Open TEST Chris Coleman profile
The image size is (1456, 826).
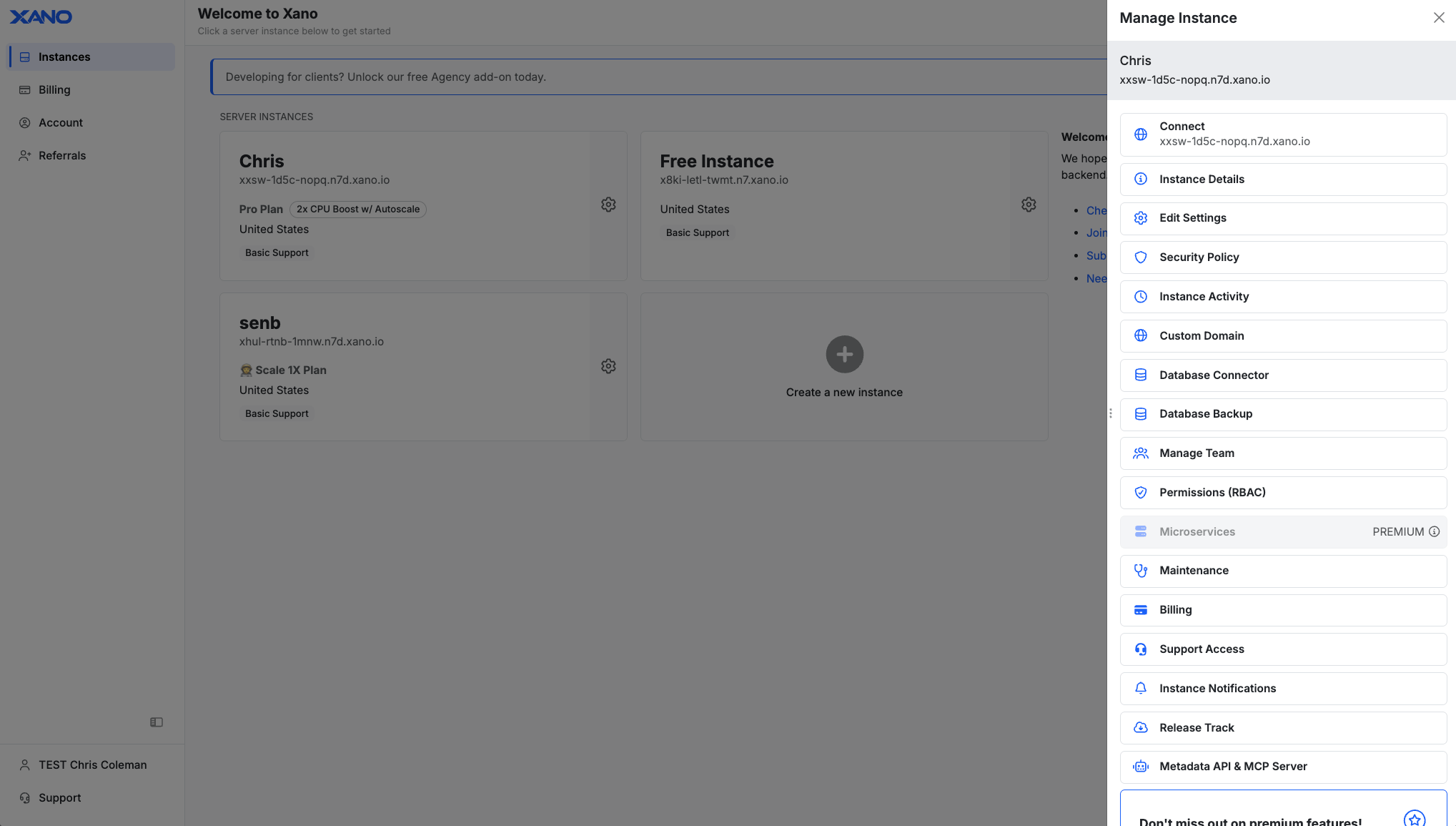point(91,765)
